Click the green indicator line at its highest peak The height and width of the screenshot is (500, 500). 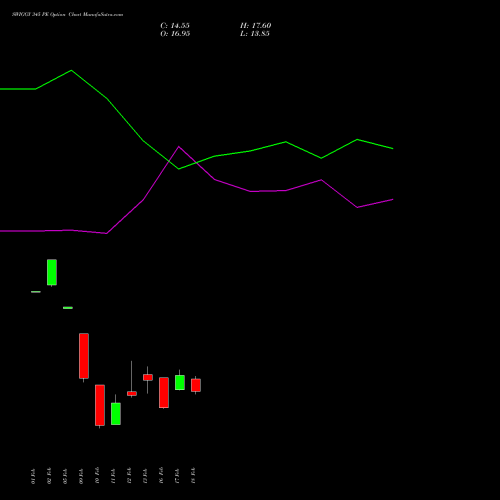pyautogui.click(x=71, y=70)
